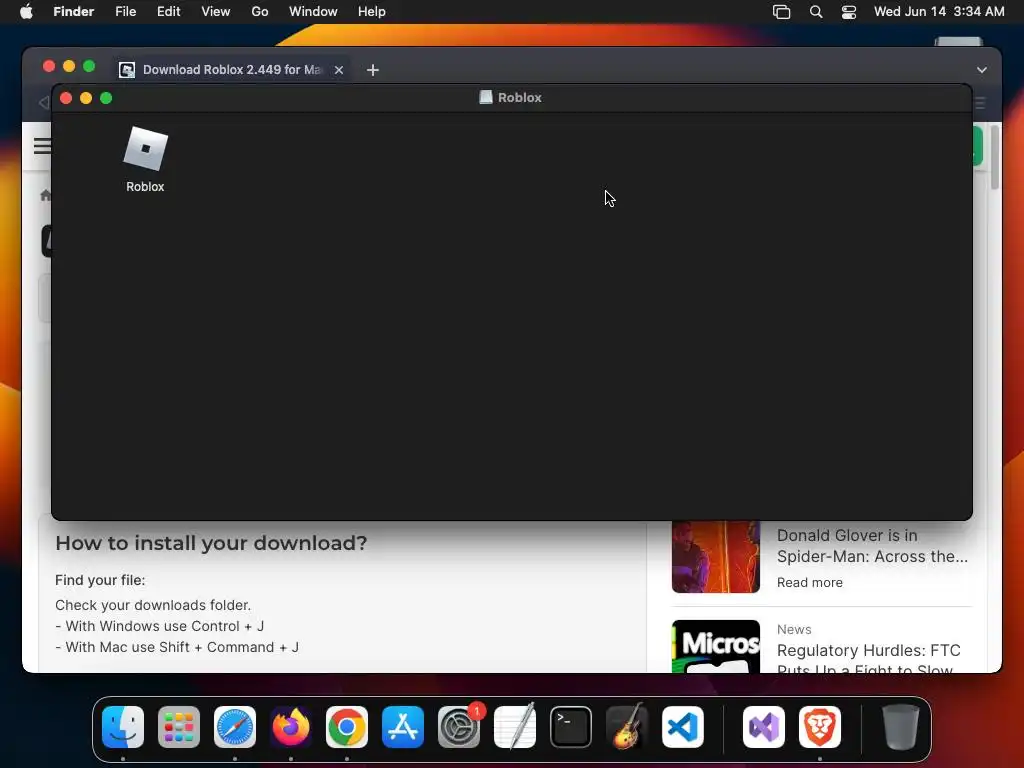The image size is (1024, 768).
Task: Open the hamburger menu on the web page
Action: pyautogui.click(x=42, y=146)
